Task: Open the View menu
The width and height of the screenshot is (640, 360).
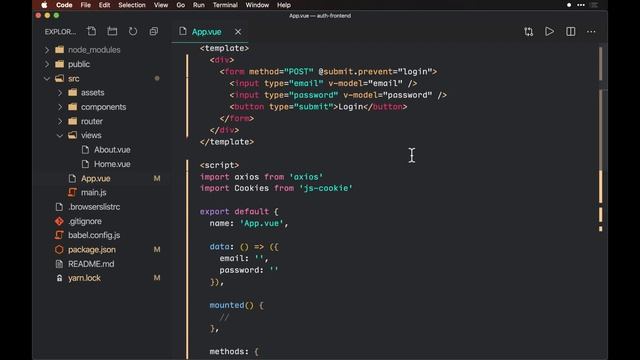Action: (161, 5)
